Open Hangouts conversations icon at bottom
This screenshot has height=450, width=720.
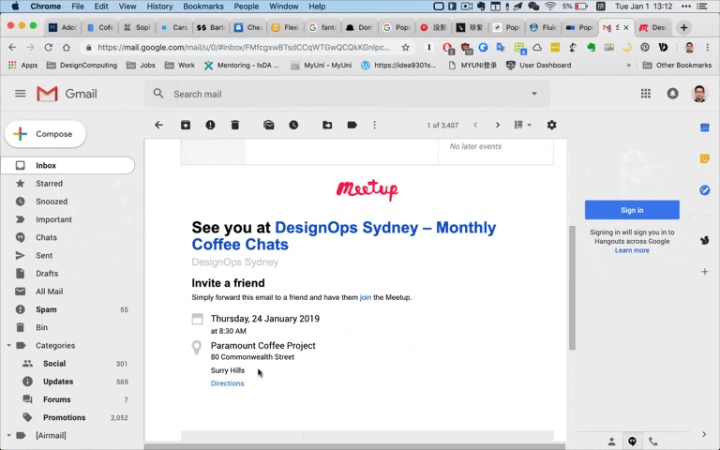tap(632, 441)
